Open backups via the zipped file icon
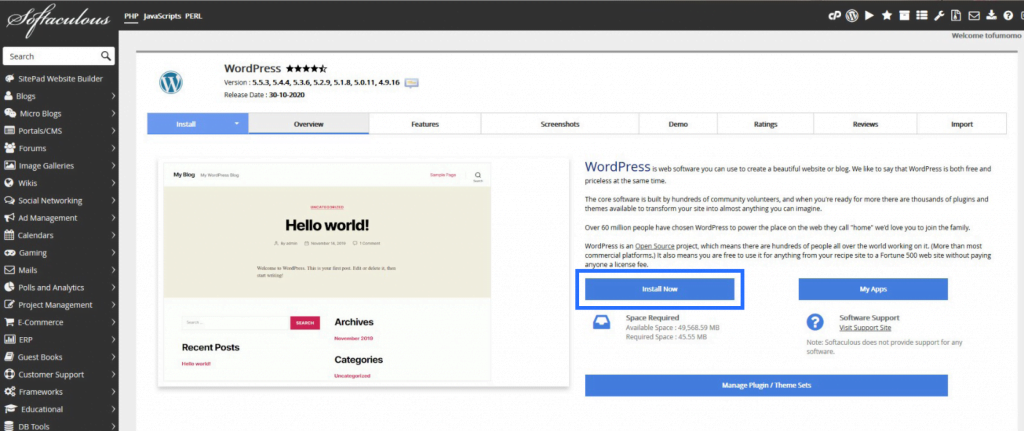1024x431 pixels. click(957, 16)
